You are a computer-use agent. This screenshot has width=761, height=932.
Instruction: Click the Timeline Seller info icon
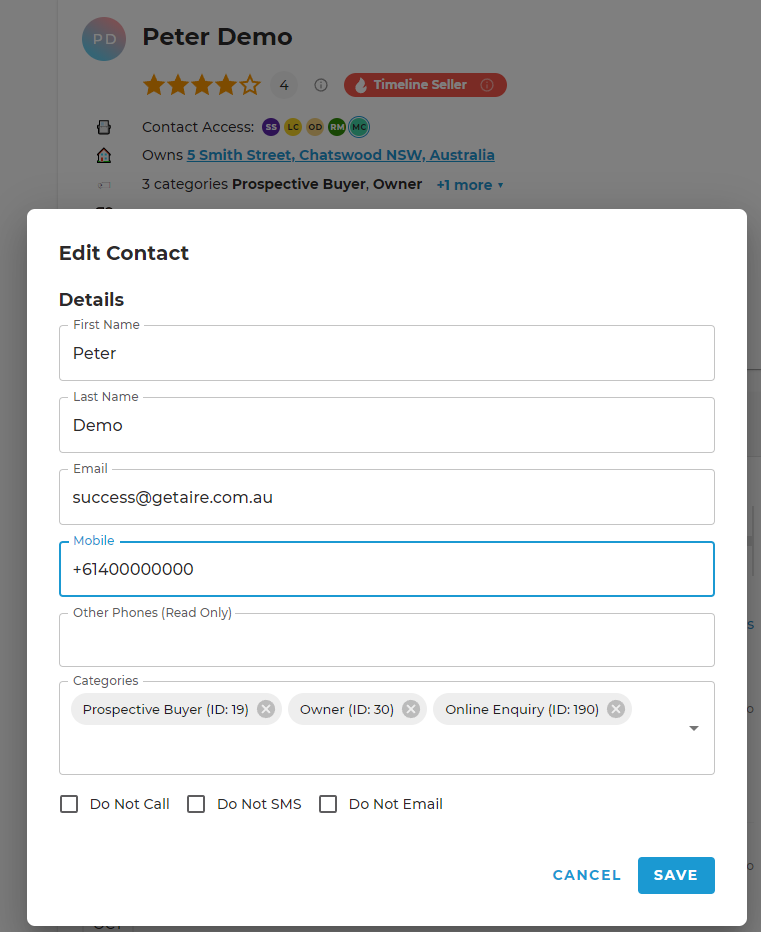tap(487, 85)
